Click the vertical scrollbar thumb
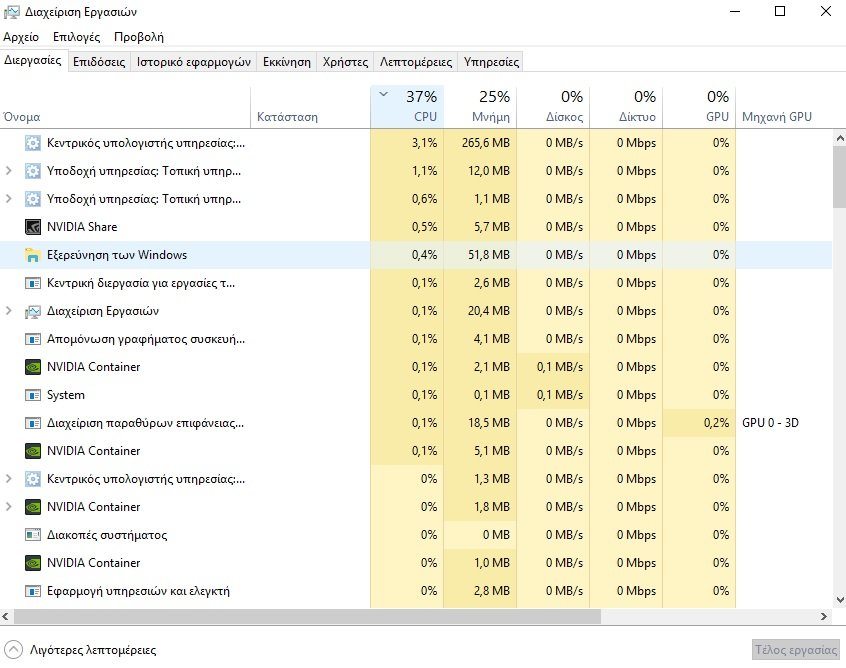846x668 pixels. coord(840,177)
